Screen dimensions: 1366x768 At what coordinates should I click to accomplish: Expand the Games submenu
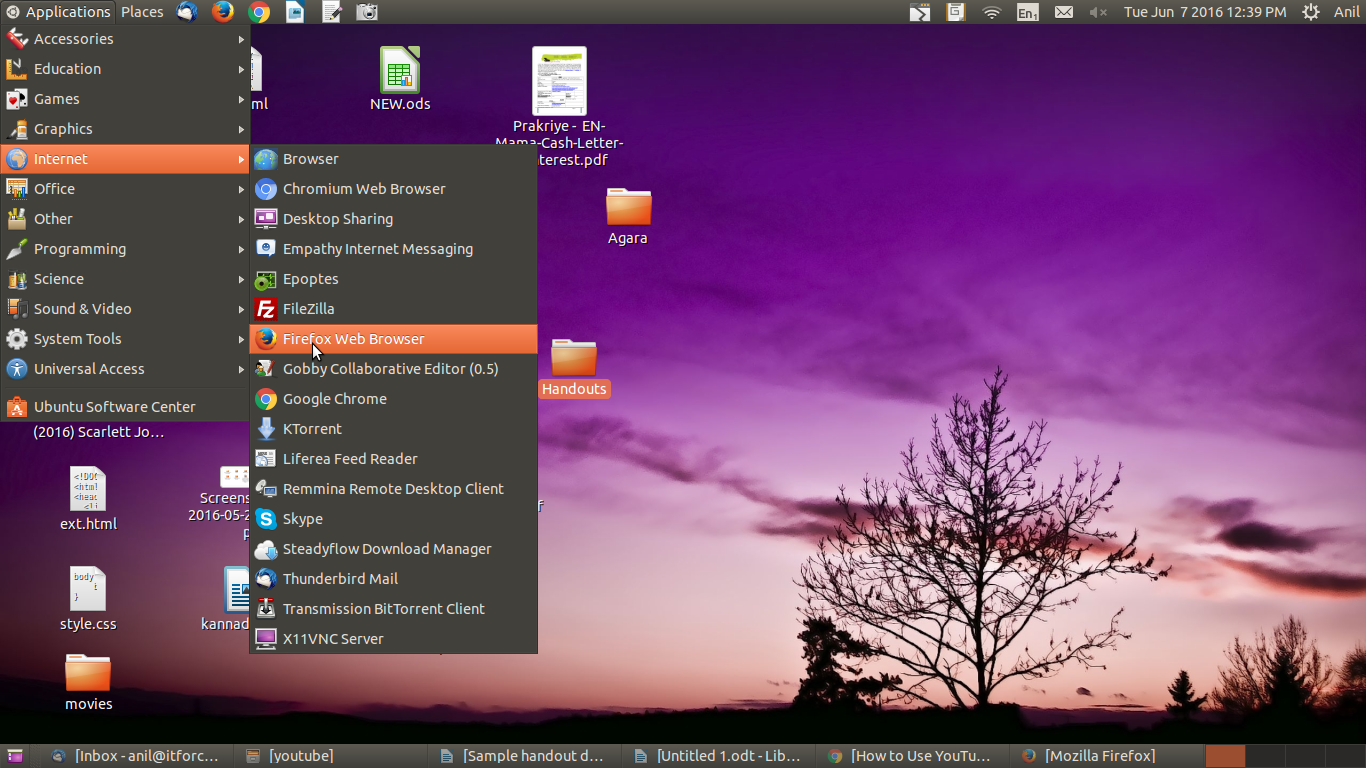coord(125,99)
